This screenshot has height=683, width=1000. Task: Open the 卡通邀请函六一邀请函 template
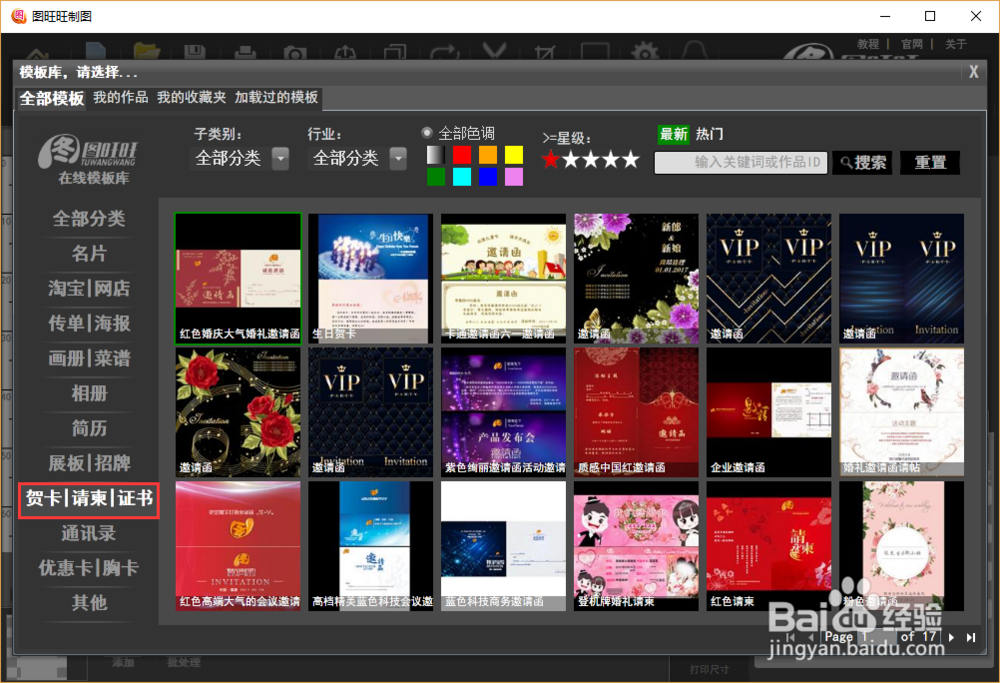503,279
